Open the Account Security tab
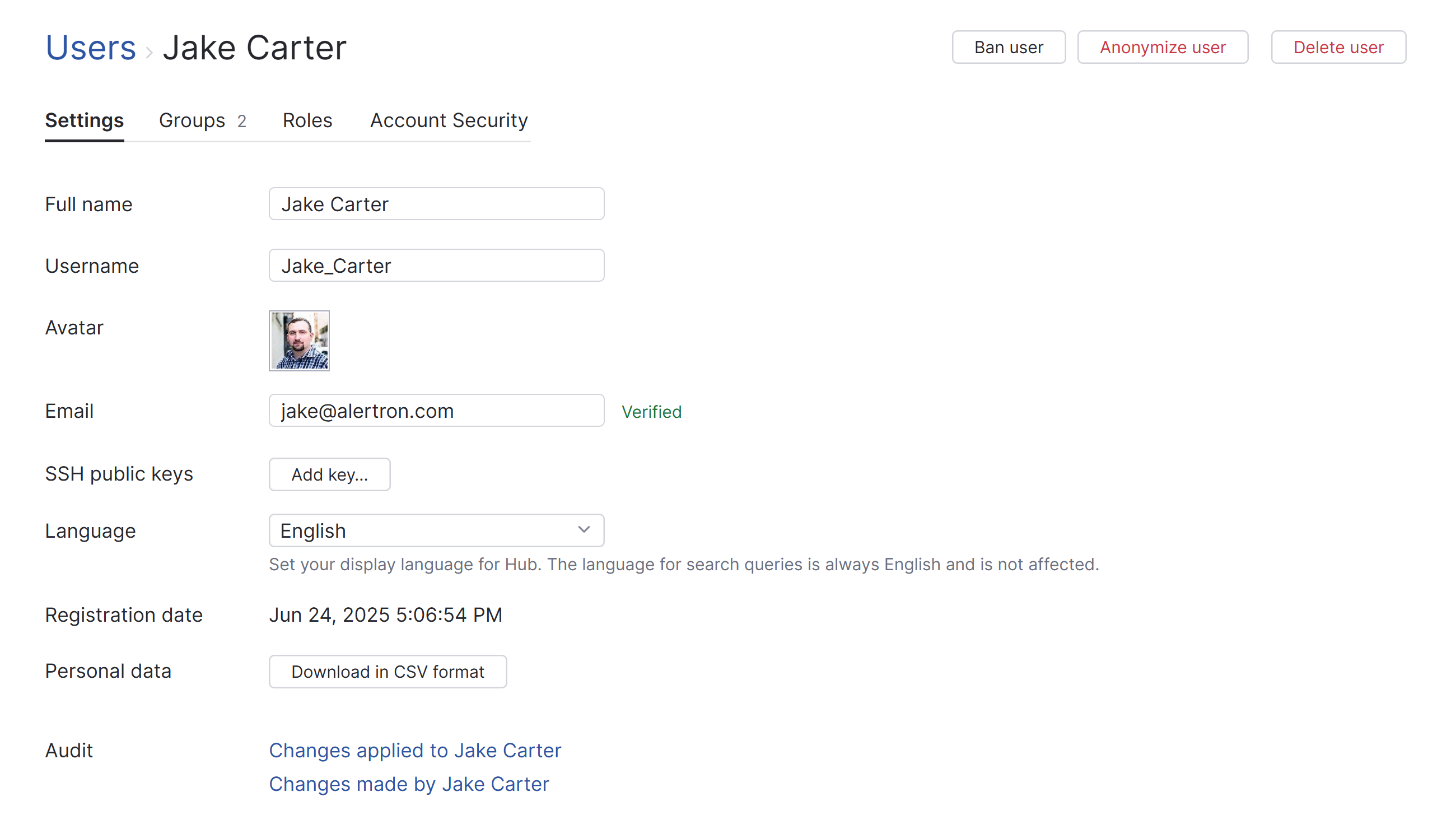Viewport: 1456px width, 829px height. tap(448, 120)
